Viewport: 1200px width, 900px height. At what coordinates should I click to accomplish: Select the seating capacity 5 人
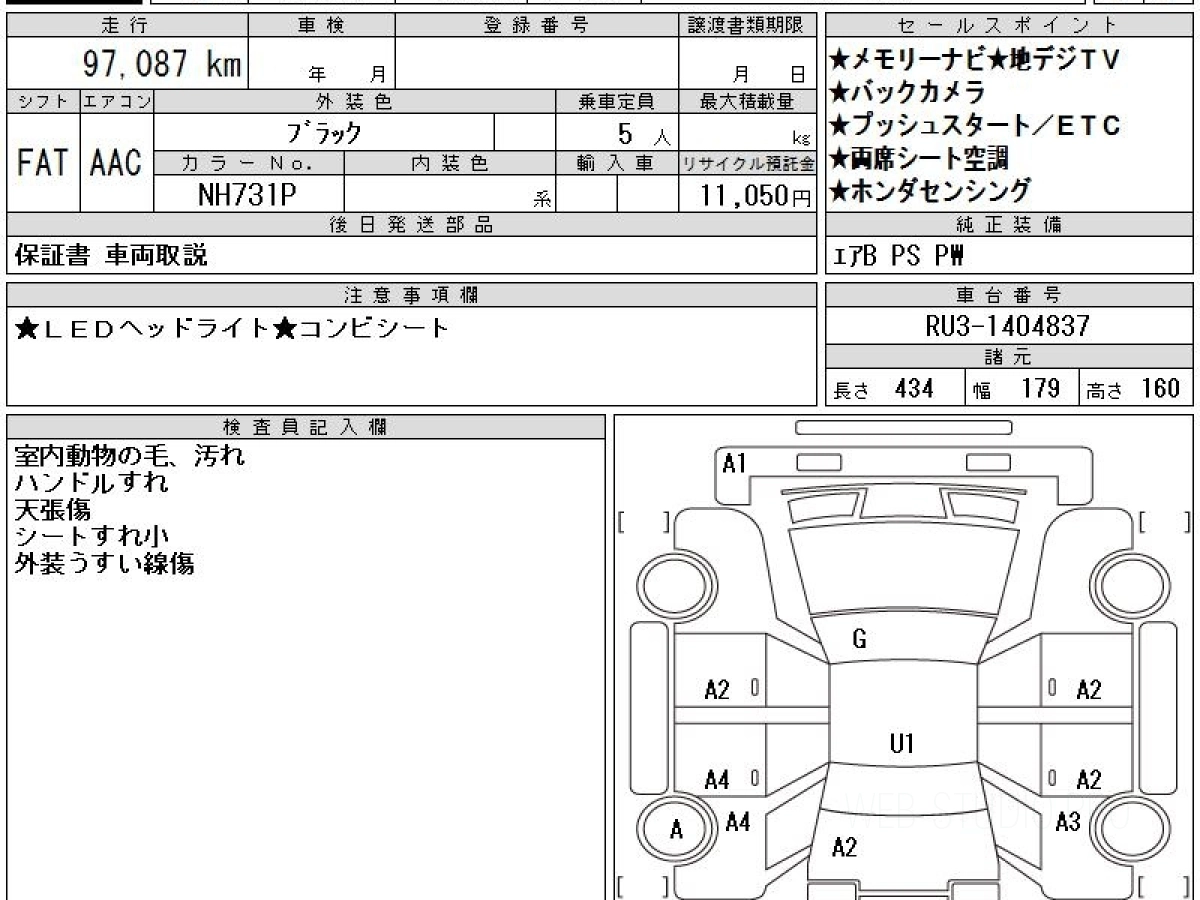click(x=643, y=133)
